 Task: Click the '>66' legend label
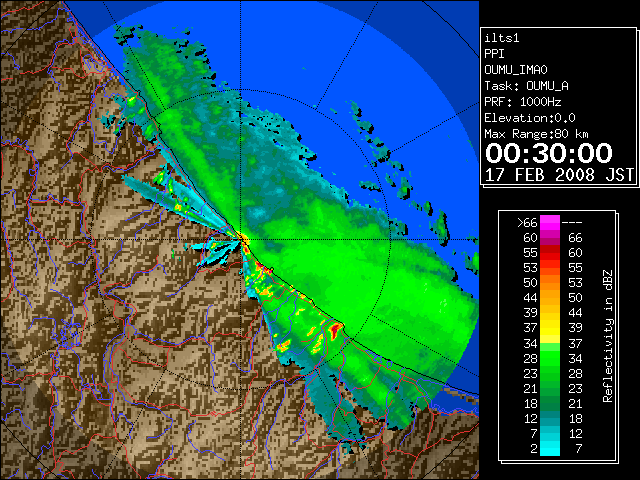pos(527,223)
